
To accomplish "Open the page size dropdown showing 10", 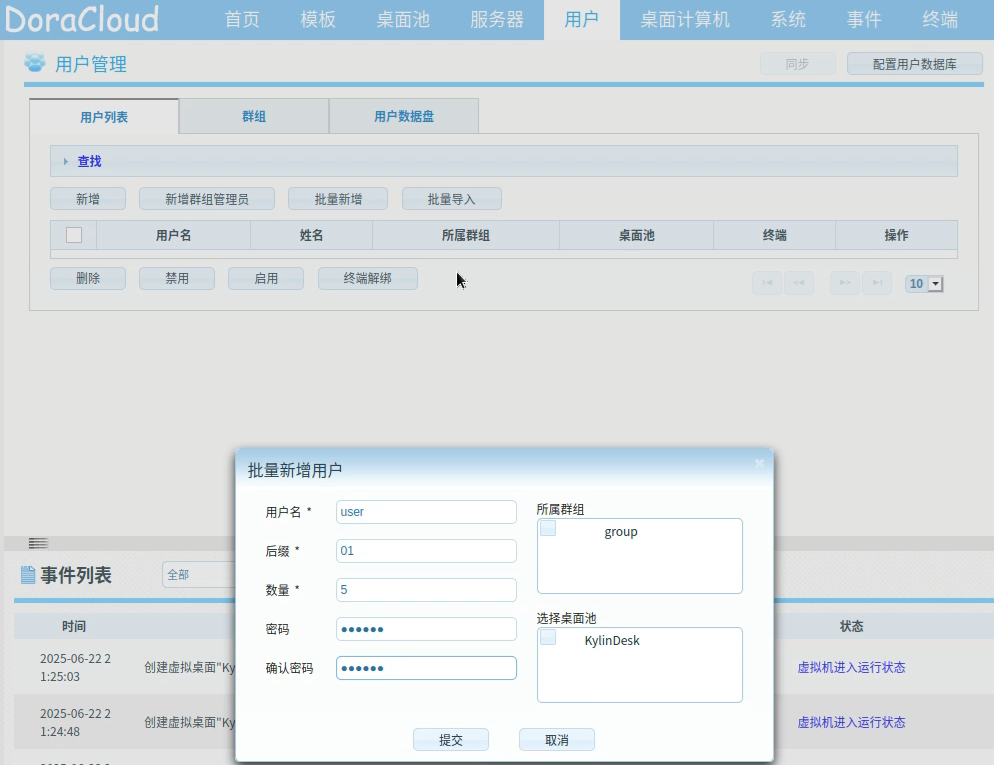I will tap(923, 283).
